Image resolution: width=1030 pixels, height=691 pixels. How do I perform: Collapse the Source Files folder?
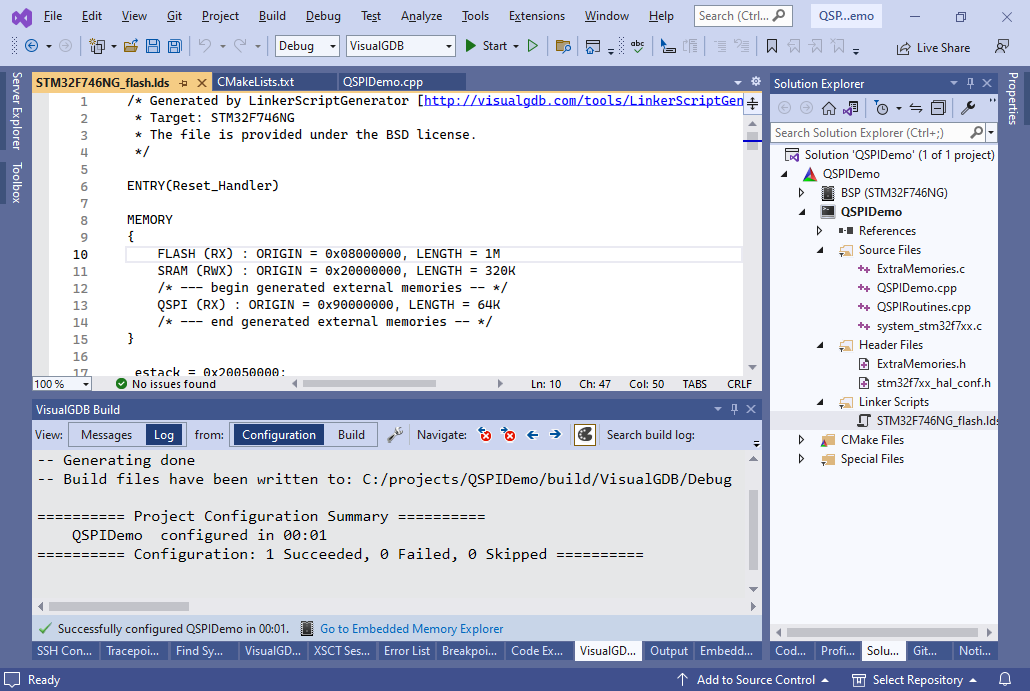(x=820, y=250)
